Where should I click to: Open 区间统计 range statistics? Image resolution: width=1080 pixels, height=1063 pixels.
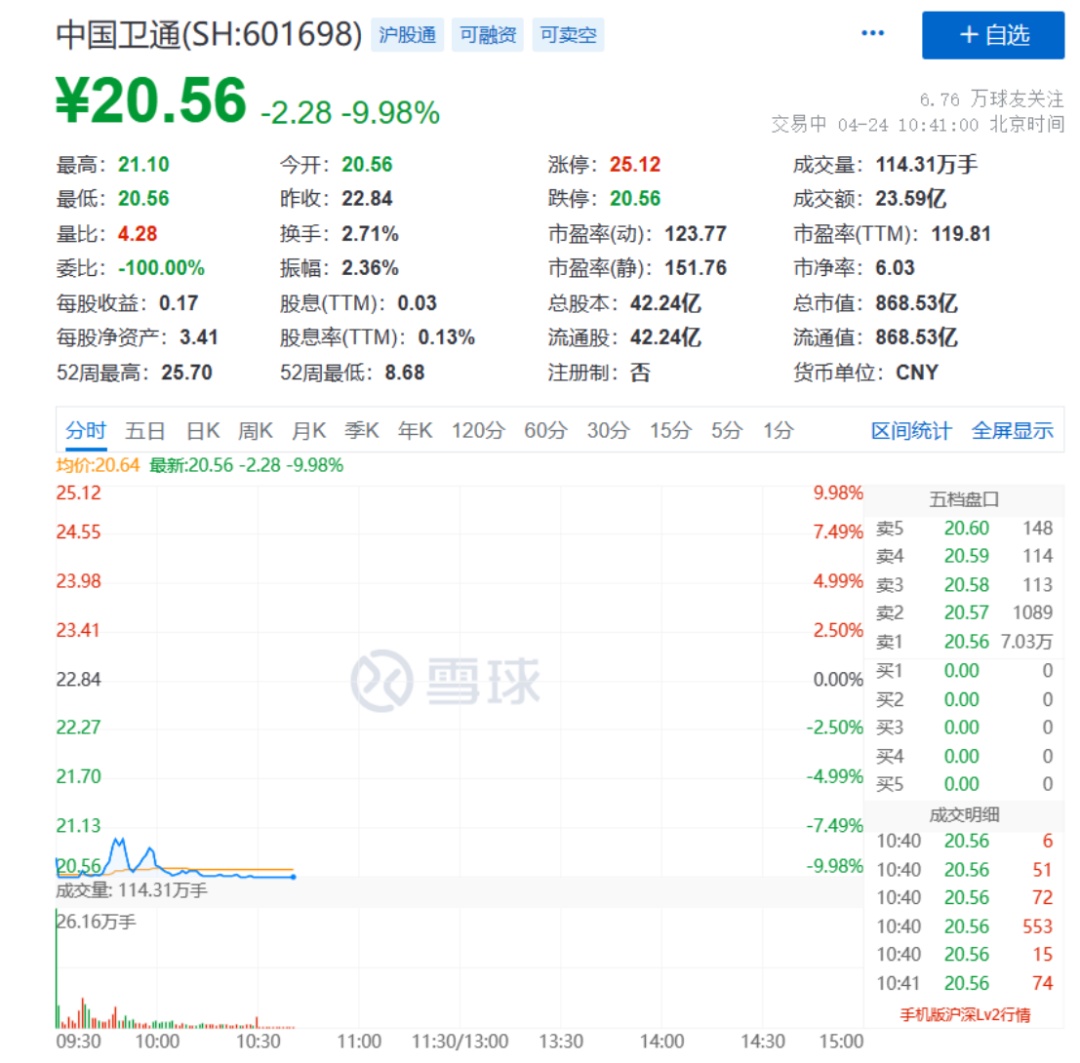911,431
